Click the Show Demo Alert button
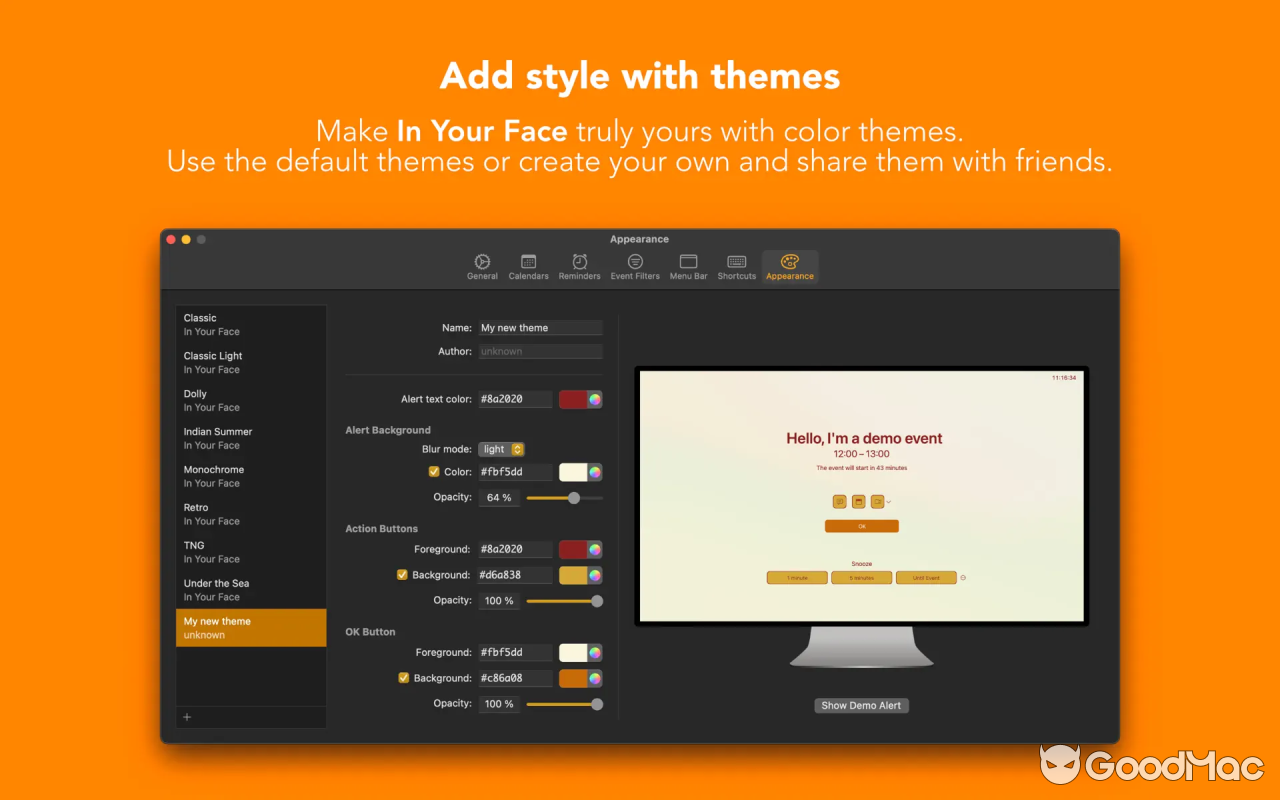Viewport: 1280px width, 800px height. point(861,705)
